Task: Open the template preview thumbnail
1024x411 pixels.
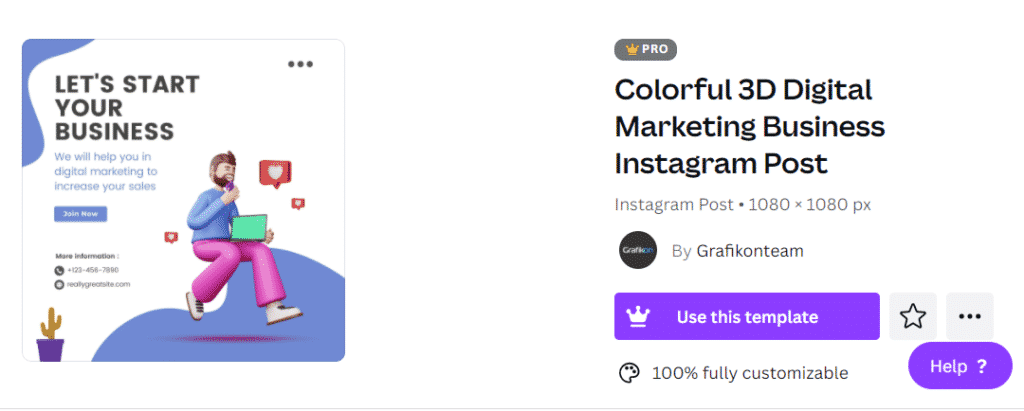Action: coord(183,200)
